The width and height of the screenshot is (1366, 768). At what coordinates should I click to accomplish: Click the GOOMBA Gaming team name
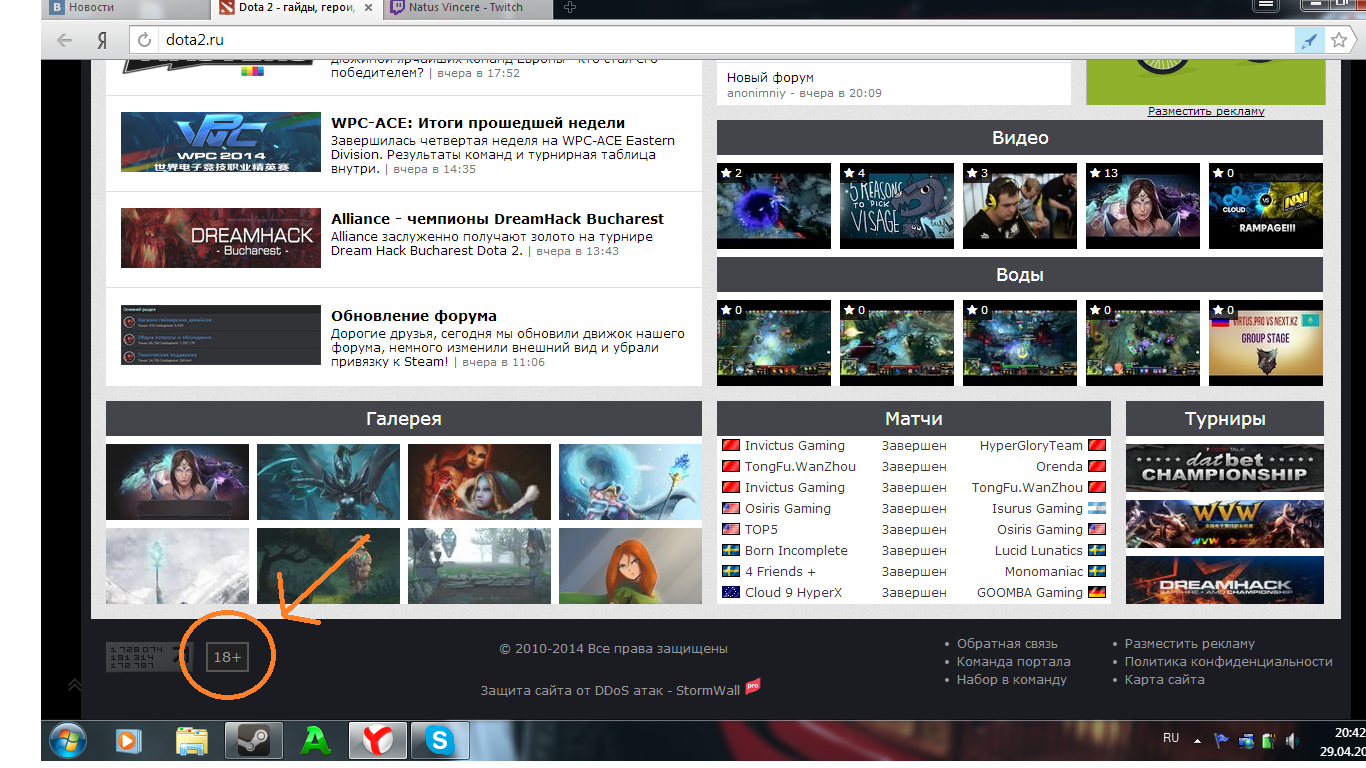[1030, 593]
